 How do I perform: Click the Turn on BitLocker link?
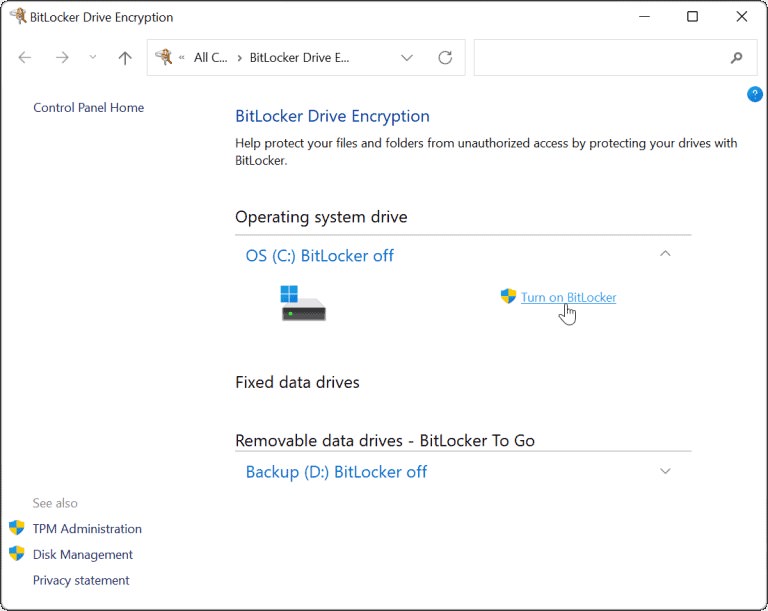pyautogui.click(x=568, y=297)
